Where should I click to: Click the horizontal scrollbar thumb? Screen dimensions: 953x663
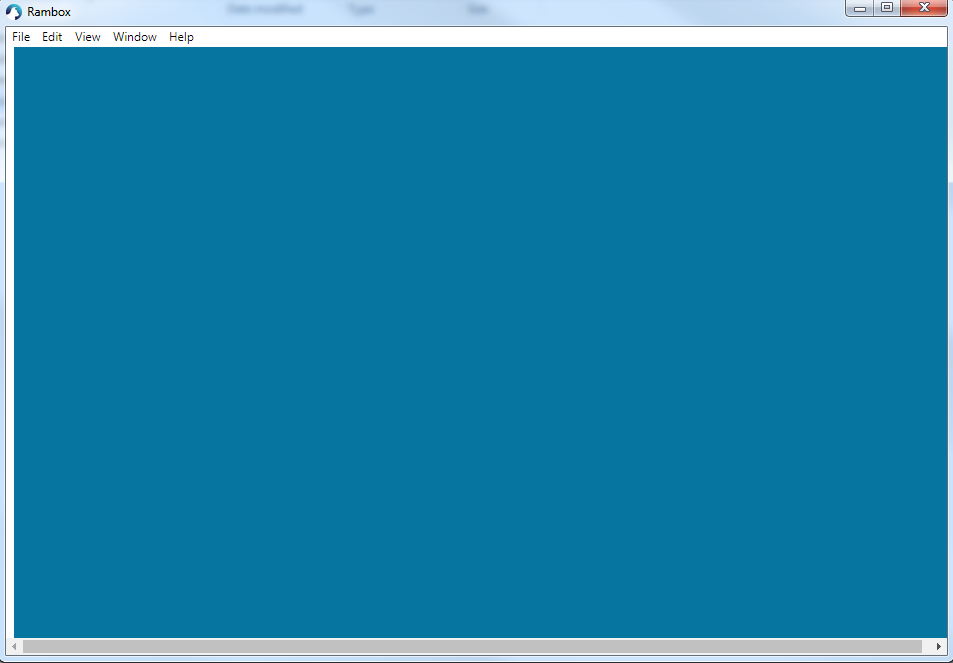(x=472, y=647)
